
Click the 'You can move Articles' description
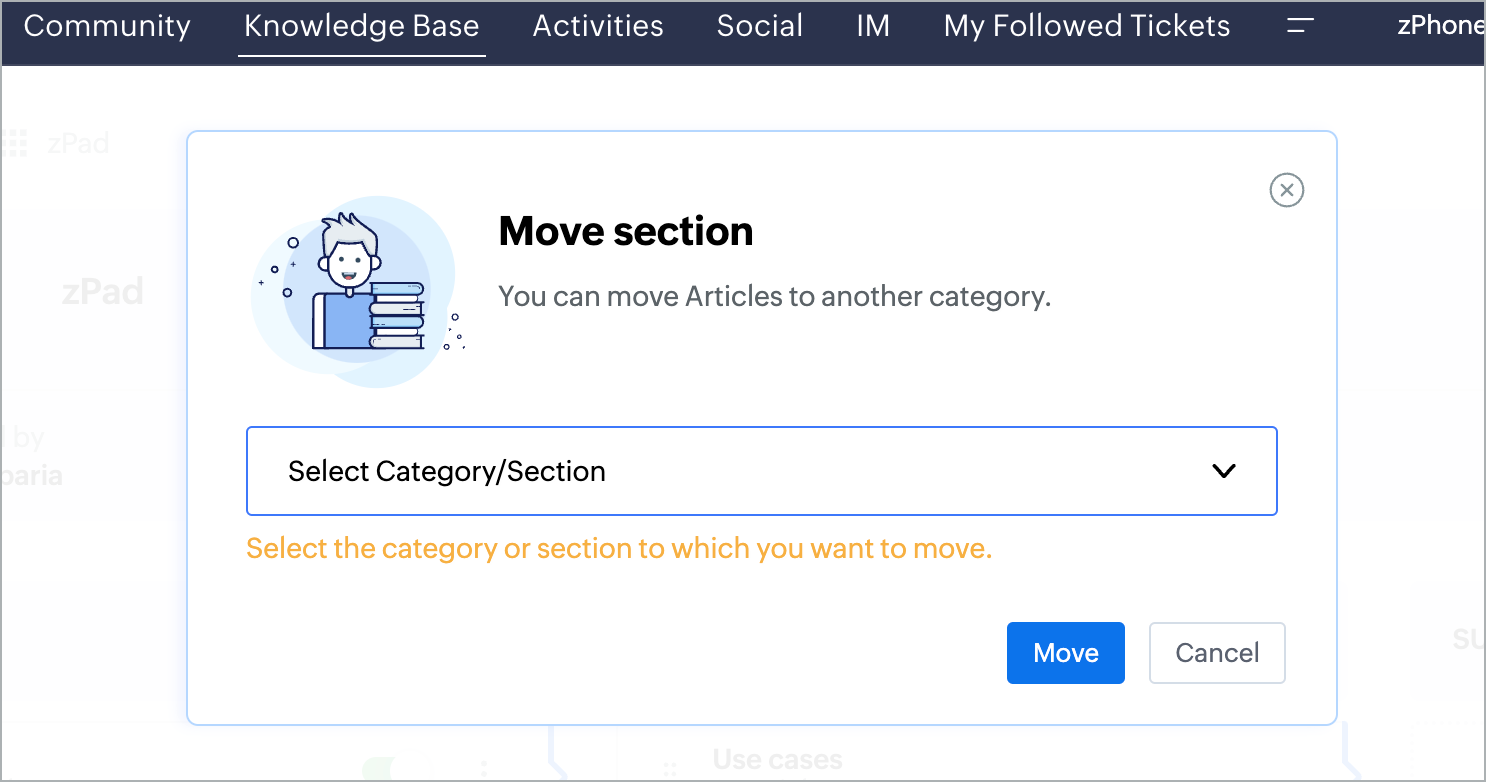point(774,297)
